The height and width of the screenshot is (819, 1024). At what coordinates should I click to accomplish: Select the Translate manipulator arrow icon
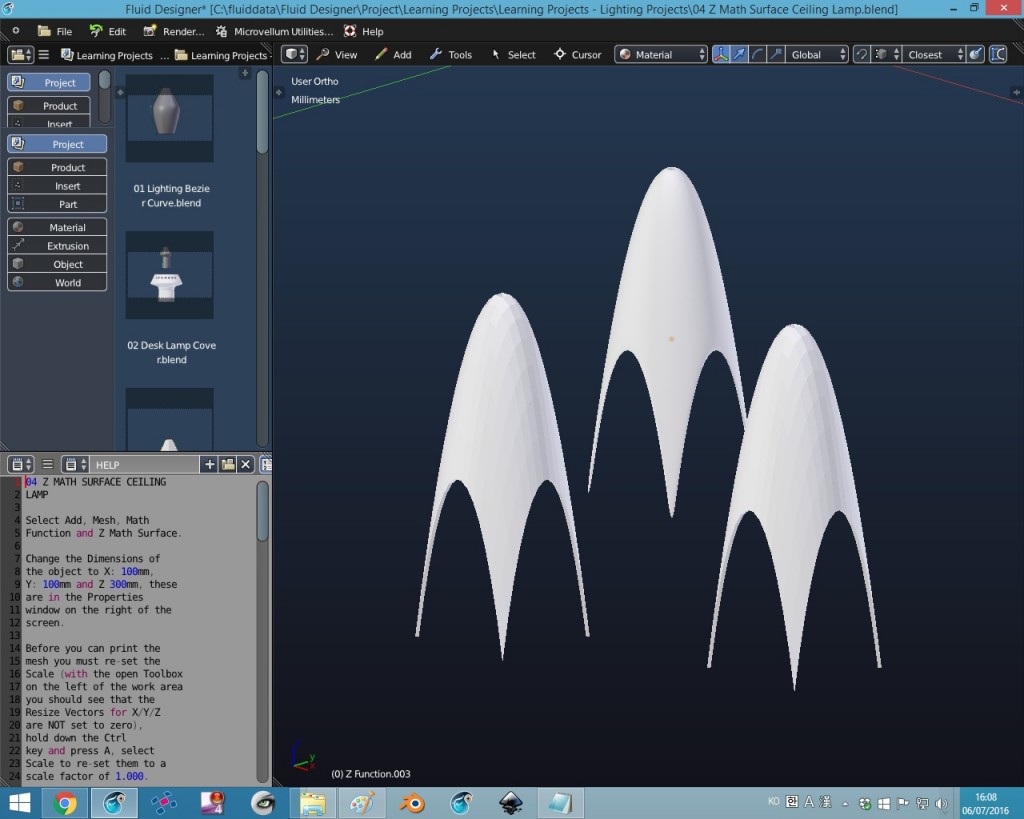[737, 54]
